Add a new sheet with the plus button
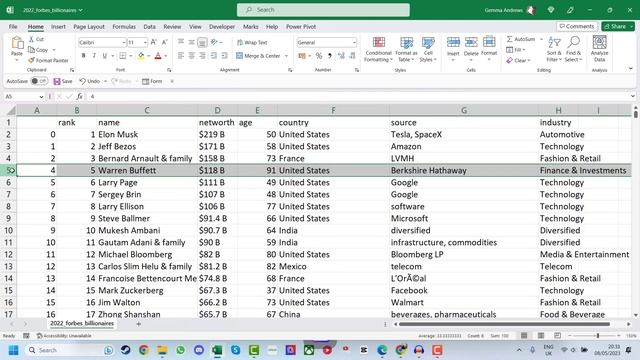The width and height of the screenshot is (640, 360). coord(138,324)
